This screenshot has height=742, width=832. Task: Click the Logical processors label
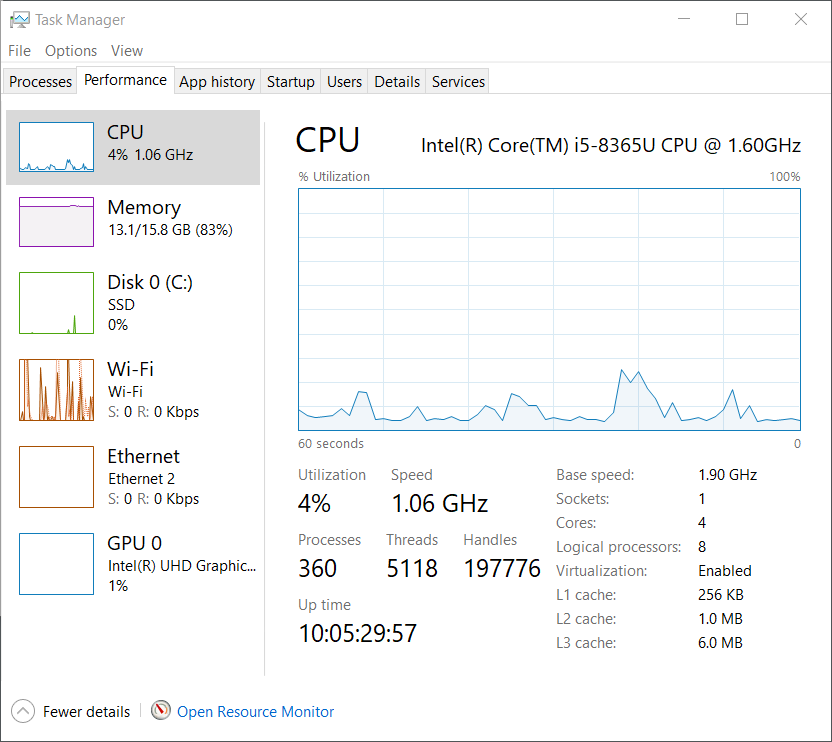(x=619, y=547)
